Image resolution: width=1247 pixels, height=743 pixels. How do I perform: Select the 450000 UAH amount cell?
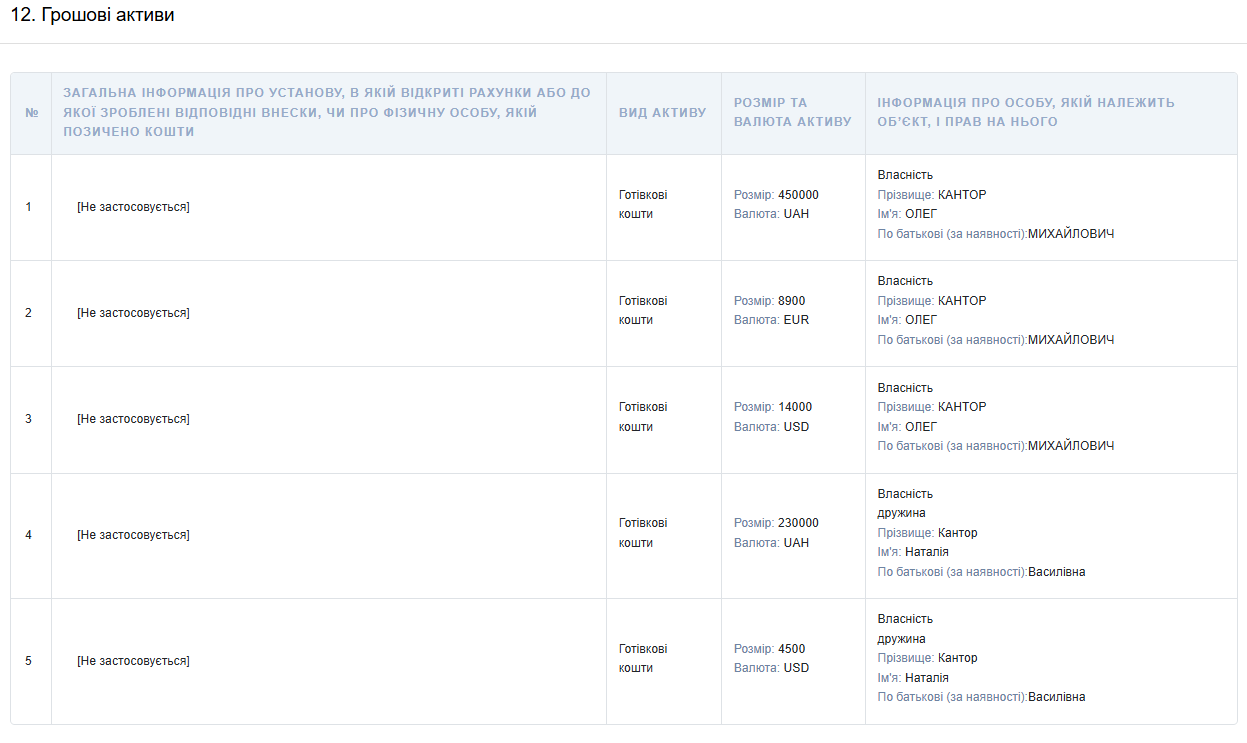pyautogui.click(x=776, y=204)
